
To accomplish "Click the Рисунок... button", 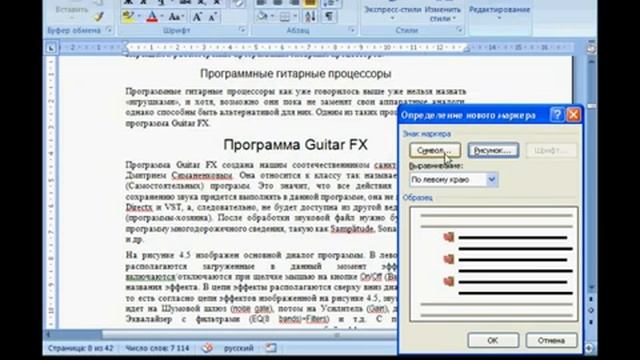I will 493,150.
